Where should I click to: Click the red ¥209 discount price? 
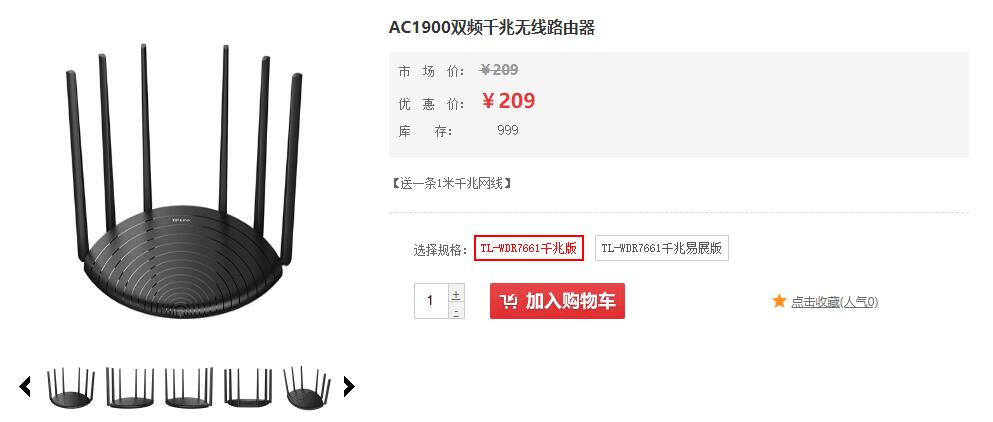pyautogui.click(x=508, y=101)
